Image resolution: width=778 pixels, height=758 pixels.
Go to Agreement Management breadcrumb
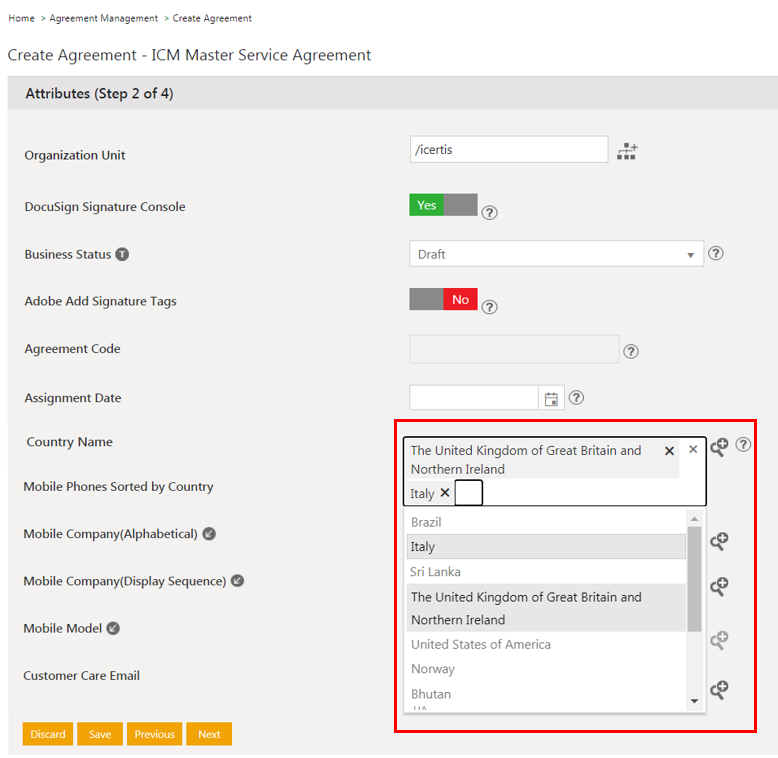click(104, 18)
